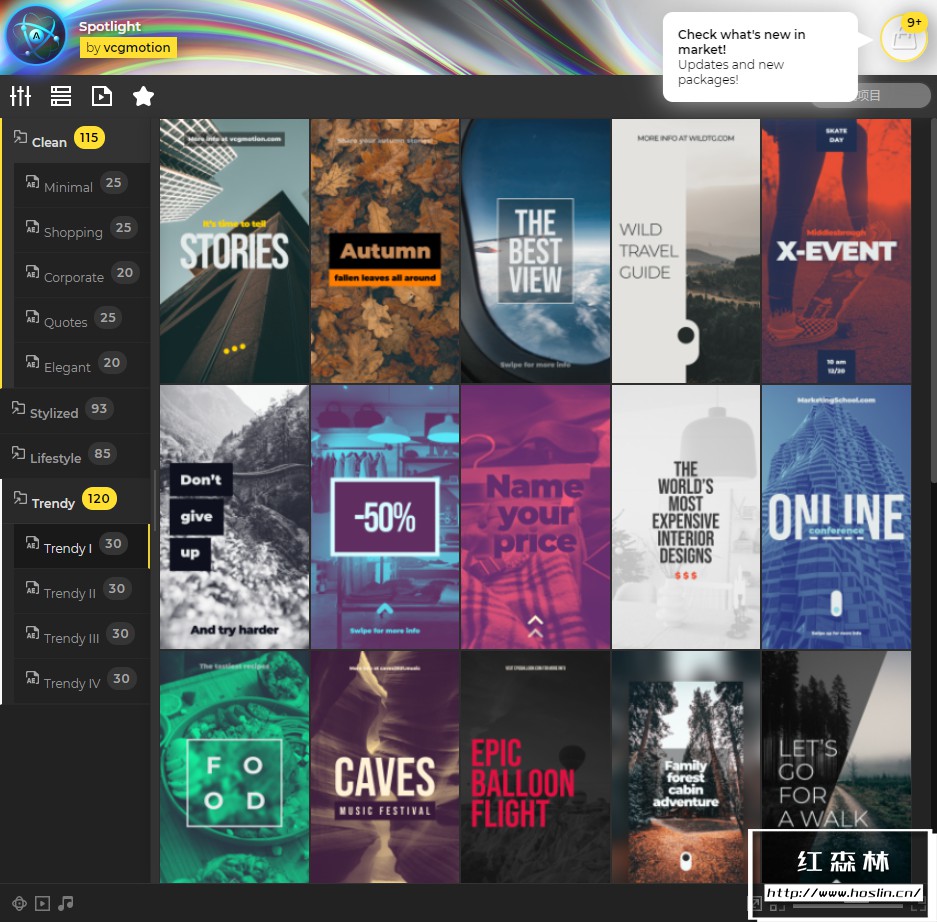Click the lifebuoy help icon at bottom
The width and height of the screenshot is (937, 922).
19,903
